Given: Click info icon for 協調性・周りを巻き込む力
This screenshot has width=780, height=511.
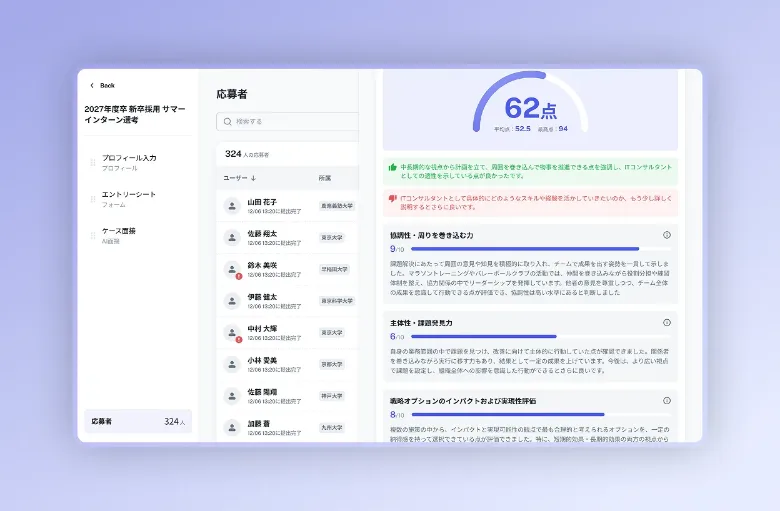Looking at the screenshot, I should pyautogui.click(x=667, y=235).
